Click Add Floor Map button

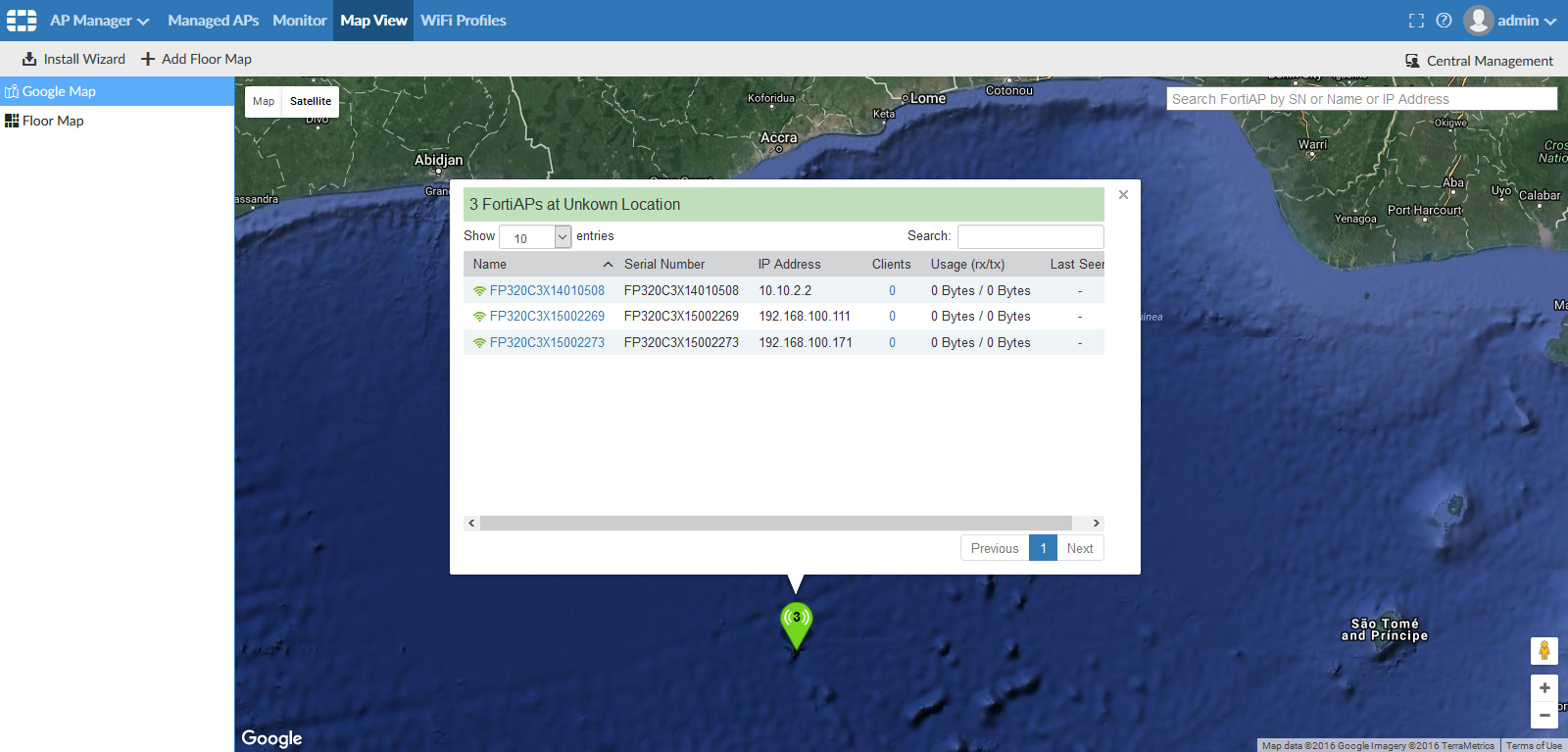click(196, 59)
